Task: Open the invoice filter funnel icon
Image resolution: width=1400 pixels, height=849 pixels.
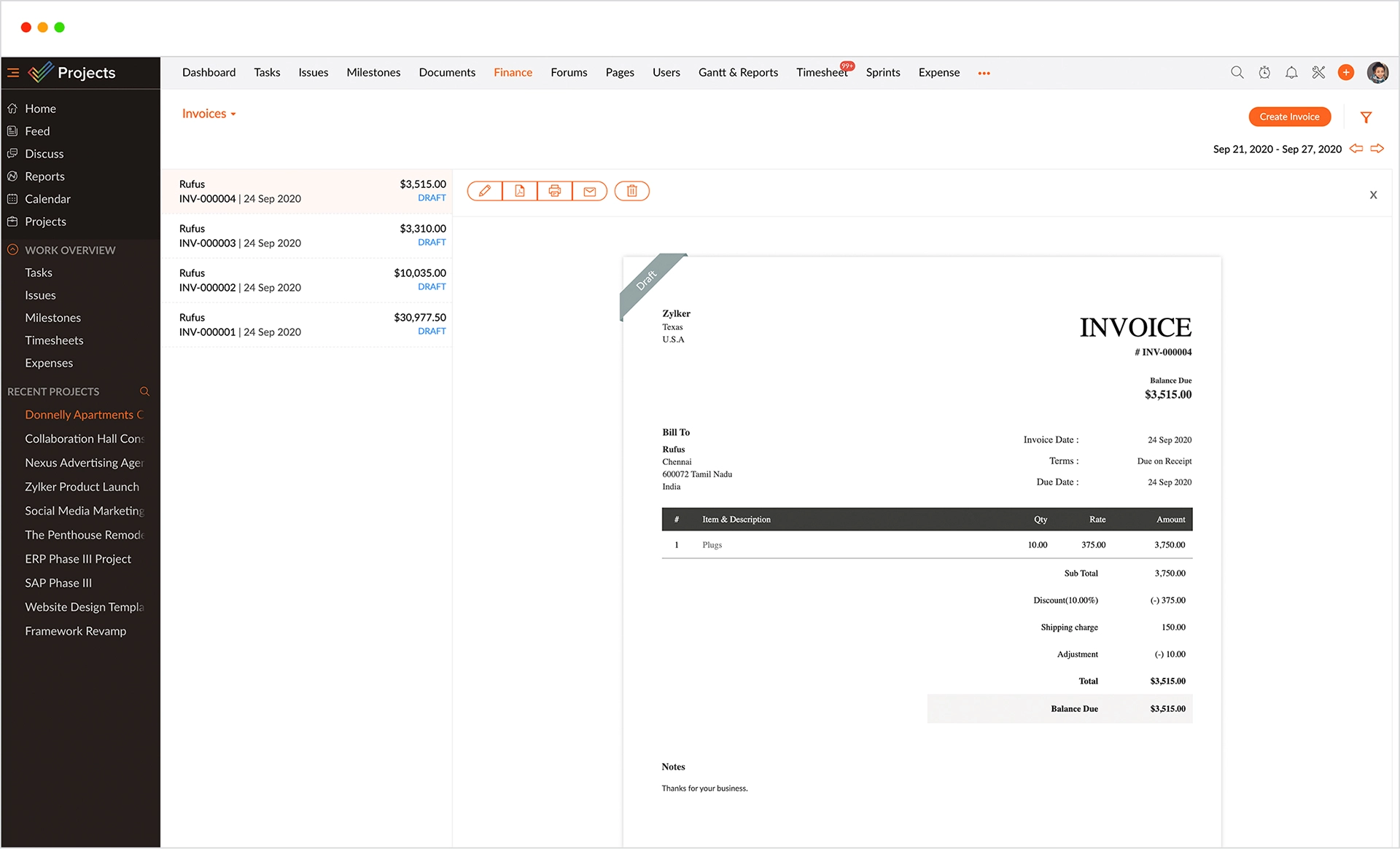Action: tap(1366, 117)
